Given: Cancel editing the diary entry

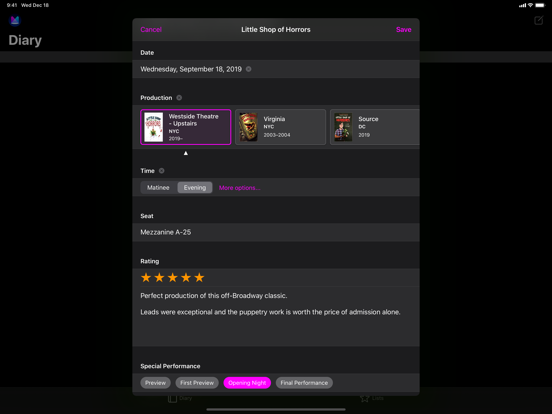Looking at the screenshot, I should [151, 30].
